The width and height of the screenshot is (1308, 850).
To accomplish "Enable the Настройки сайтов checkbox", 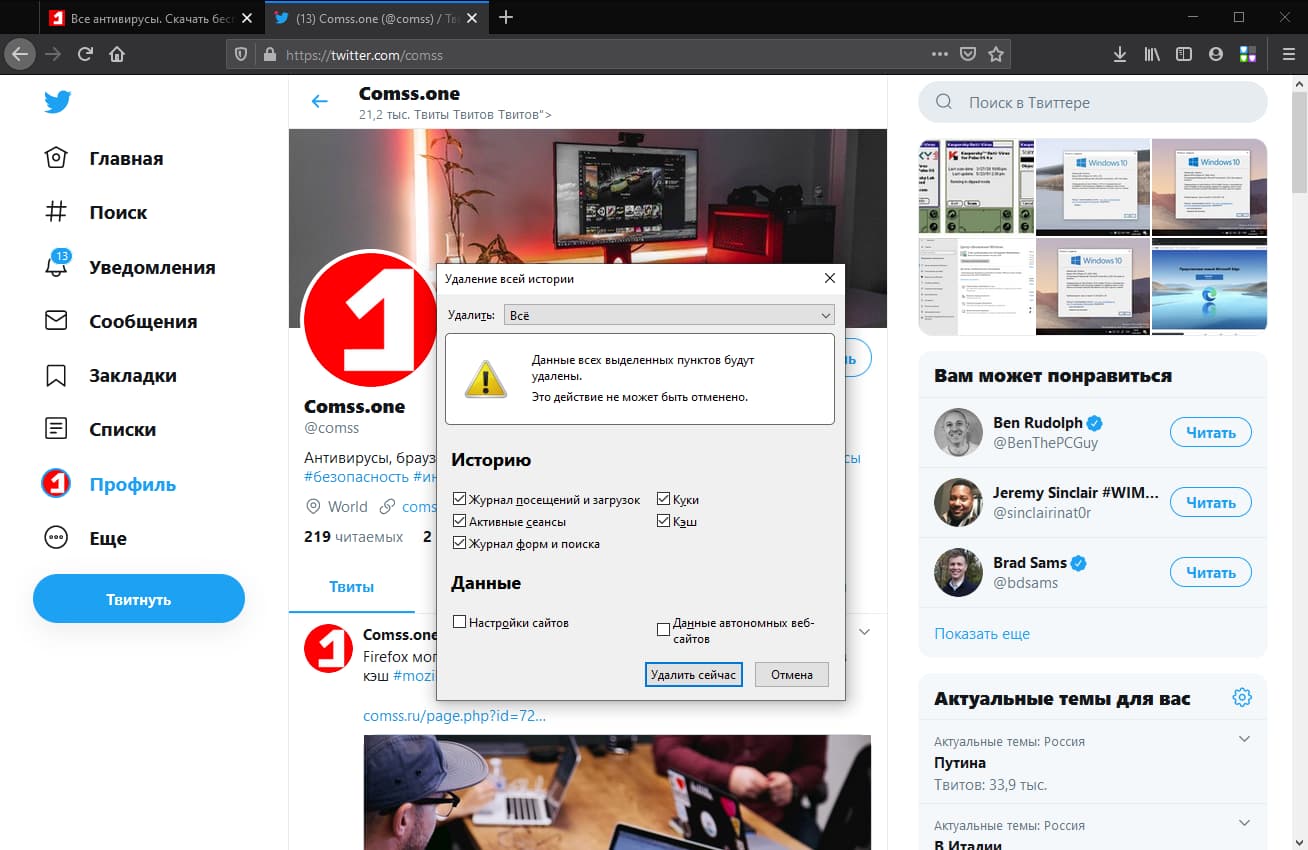I will point(459,621).
